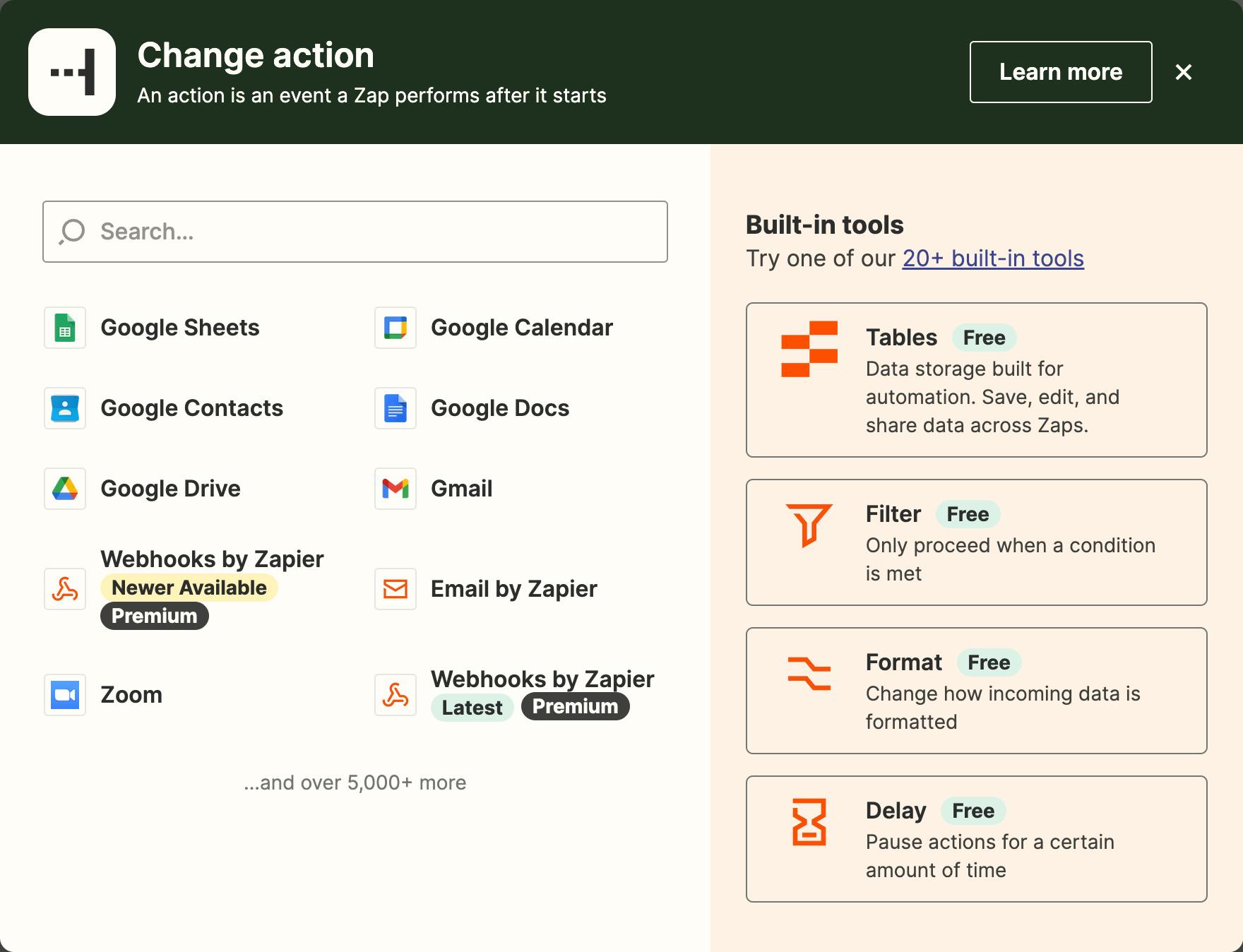Click "Change how incoming data is formatted"

click(x=1003, y=708)
